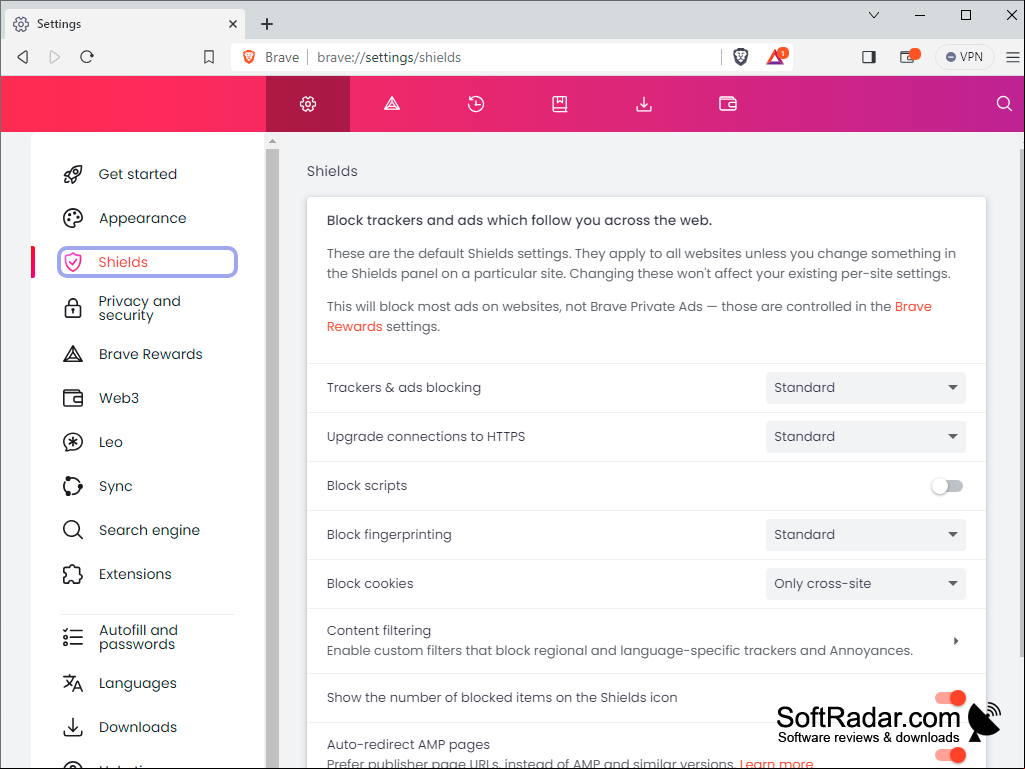Viewport: 1025px width, 769px height.
Task: Close the Settings tab
Action: point(233,24)
